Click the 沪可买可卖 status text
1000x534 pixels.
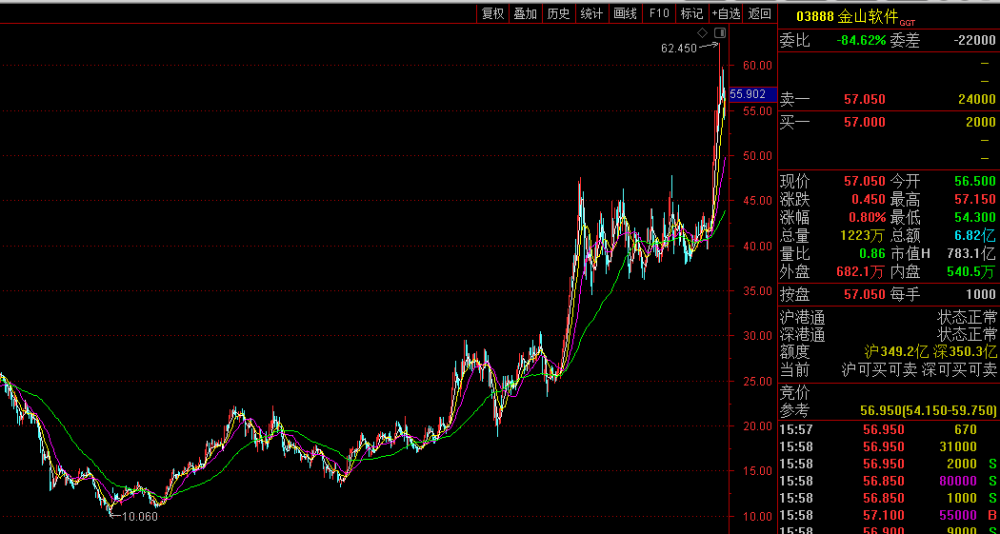[879, 369]
